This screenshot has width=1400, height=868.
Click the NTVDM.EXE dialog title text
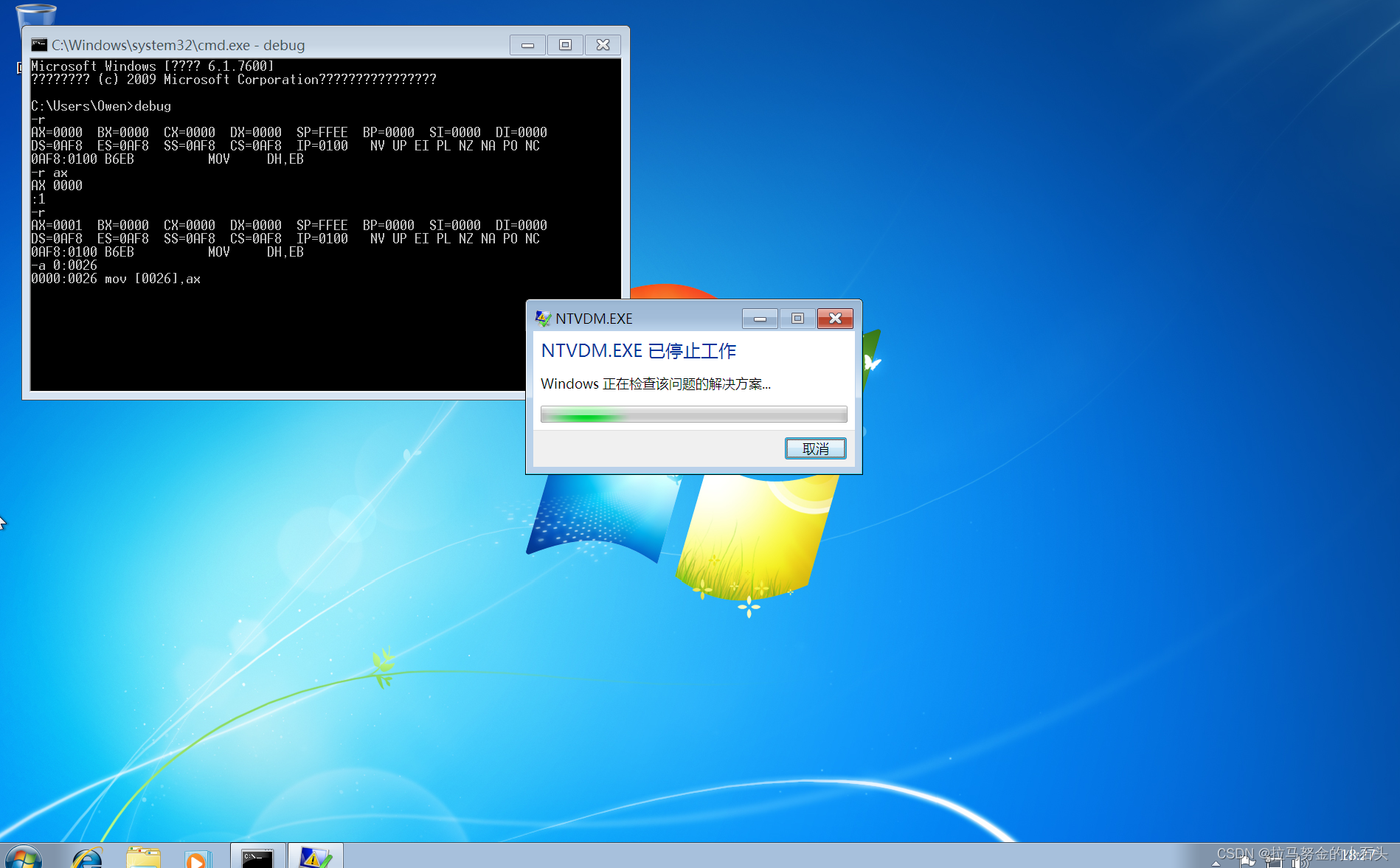tap(594, 319)
